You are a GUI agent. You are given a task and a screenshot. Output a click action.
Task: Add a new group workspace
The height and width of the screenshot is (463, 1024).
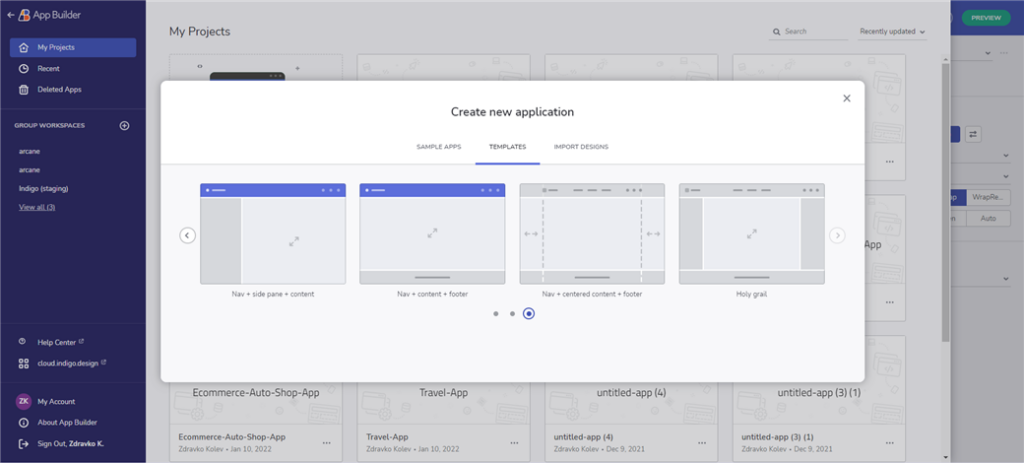click(x=125, y=125)
